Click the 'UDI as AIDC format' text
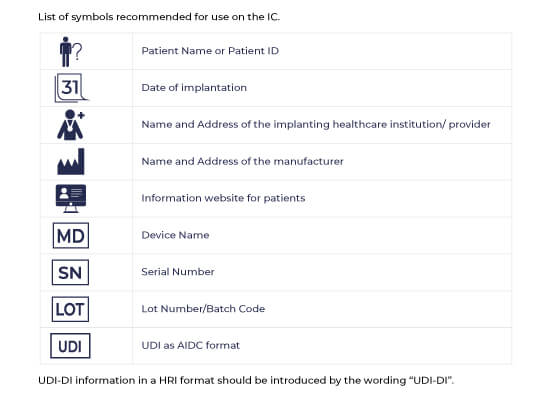The image size is (550, 396). [190, 345]
